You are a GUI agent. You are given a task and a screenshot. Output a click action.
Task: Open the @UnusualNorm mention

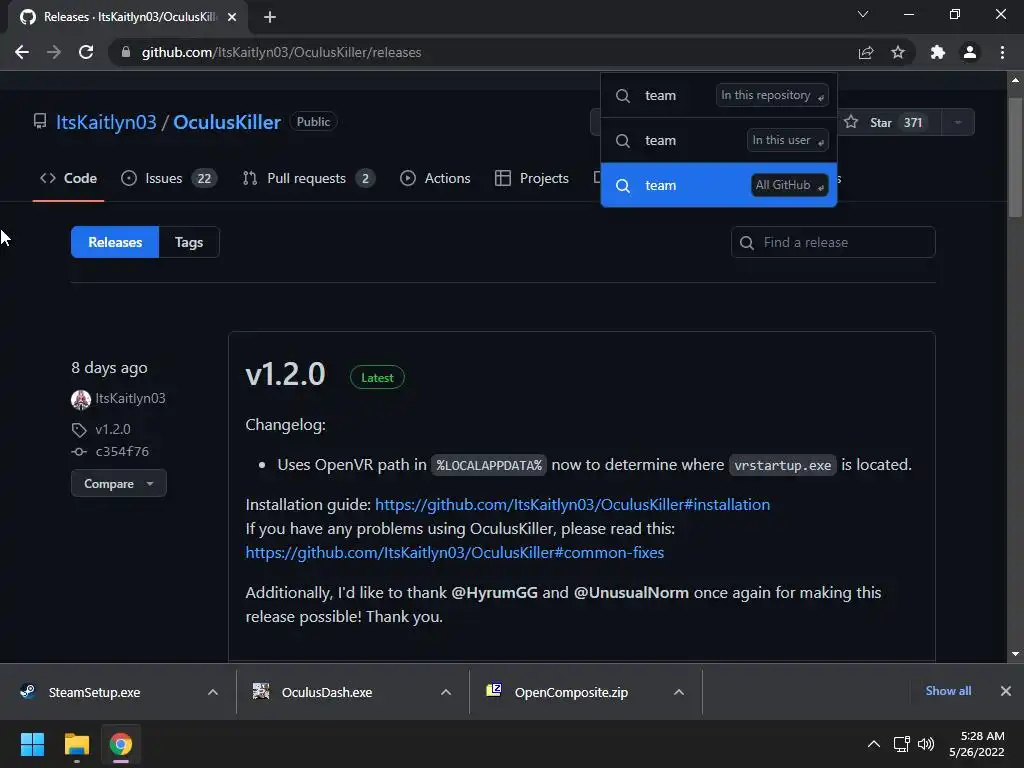pyautogui.click(x=631, y=593)
